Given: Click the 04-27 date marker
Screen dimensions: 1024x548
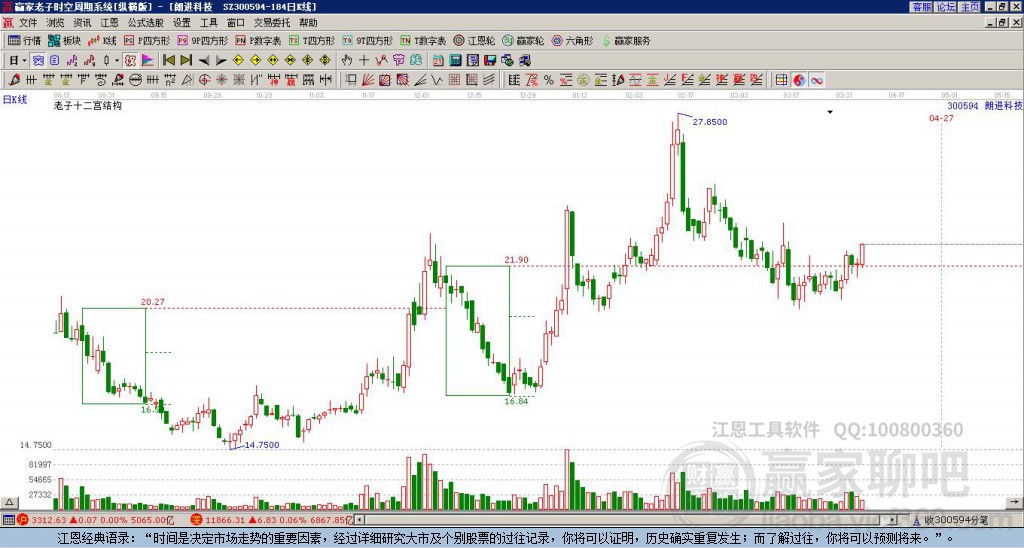Looking at the screenshot, I should [941, 118].
